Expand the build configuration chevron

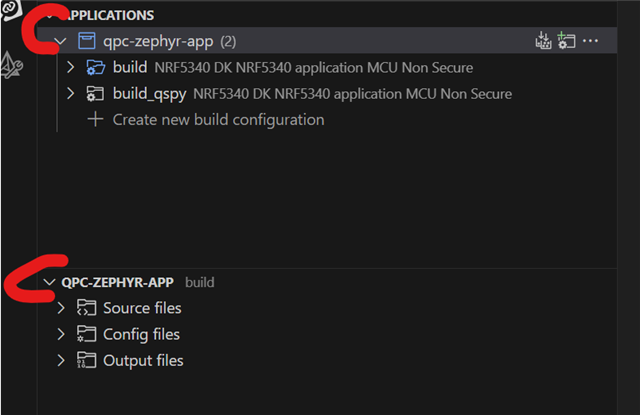click(70, 67)
